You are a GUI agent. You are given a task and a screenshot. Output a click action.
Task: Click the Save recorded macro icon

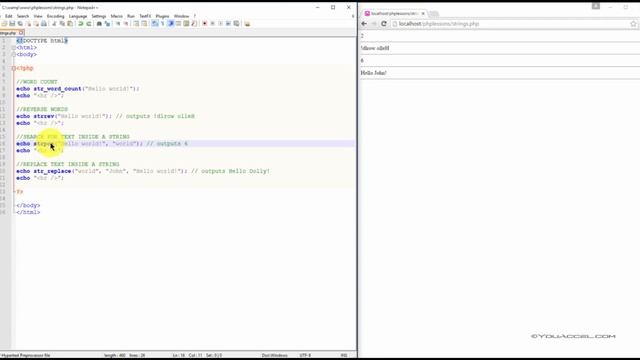tap(236, 24)
